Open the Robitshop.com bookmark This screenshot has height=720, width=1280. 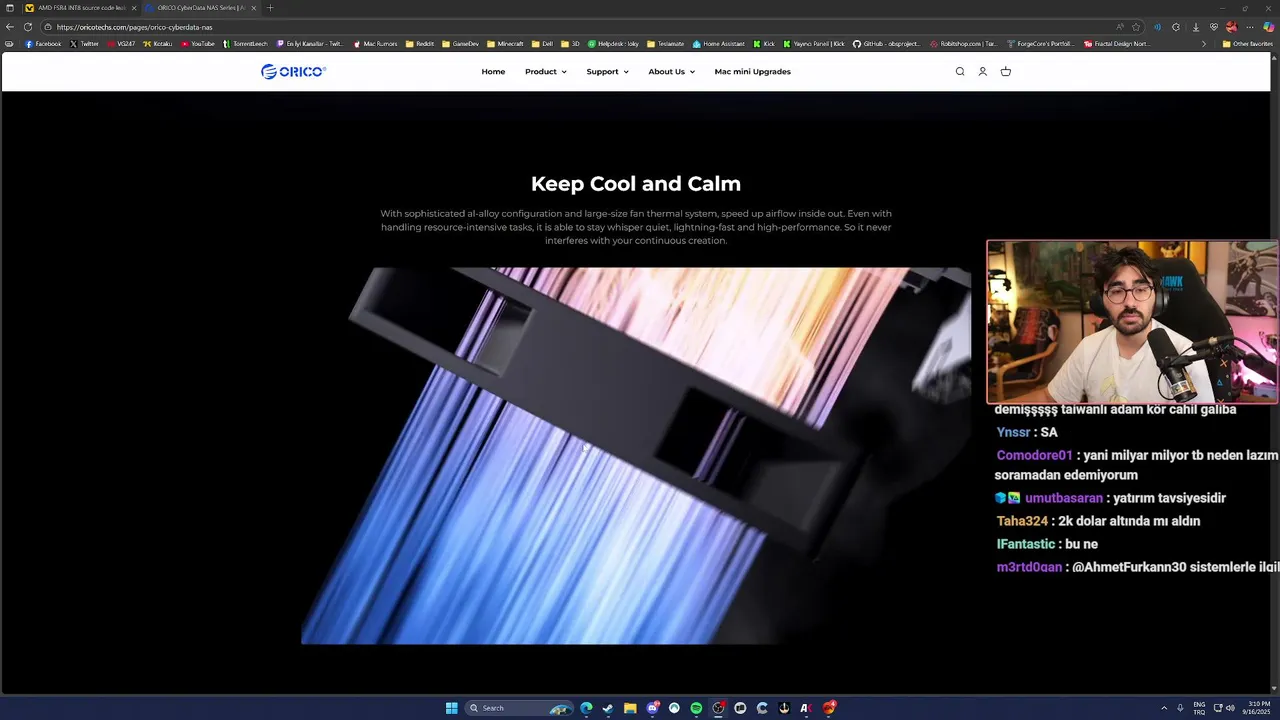point(963,44)
